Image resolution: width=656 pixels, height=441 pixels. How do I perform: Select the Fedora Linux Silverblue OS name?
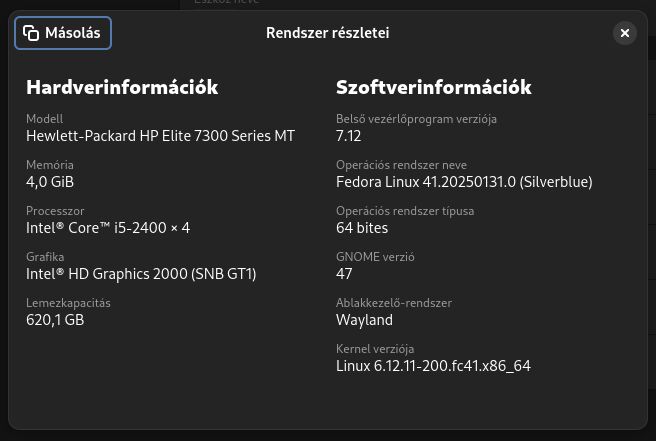click(464, 182)
